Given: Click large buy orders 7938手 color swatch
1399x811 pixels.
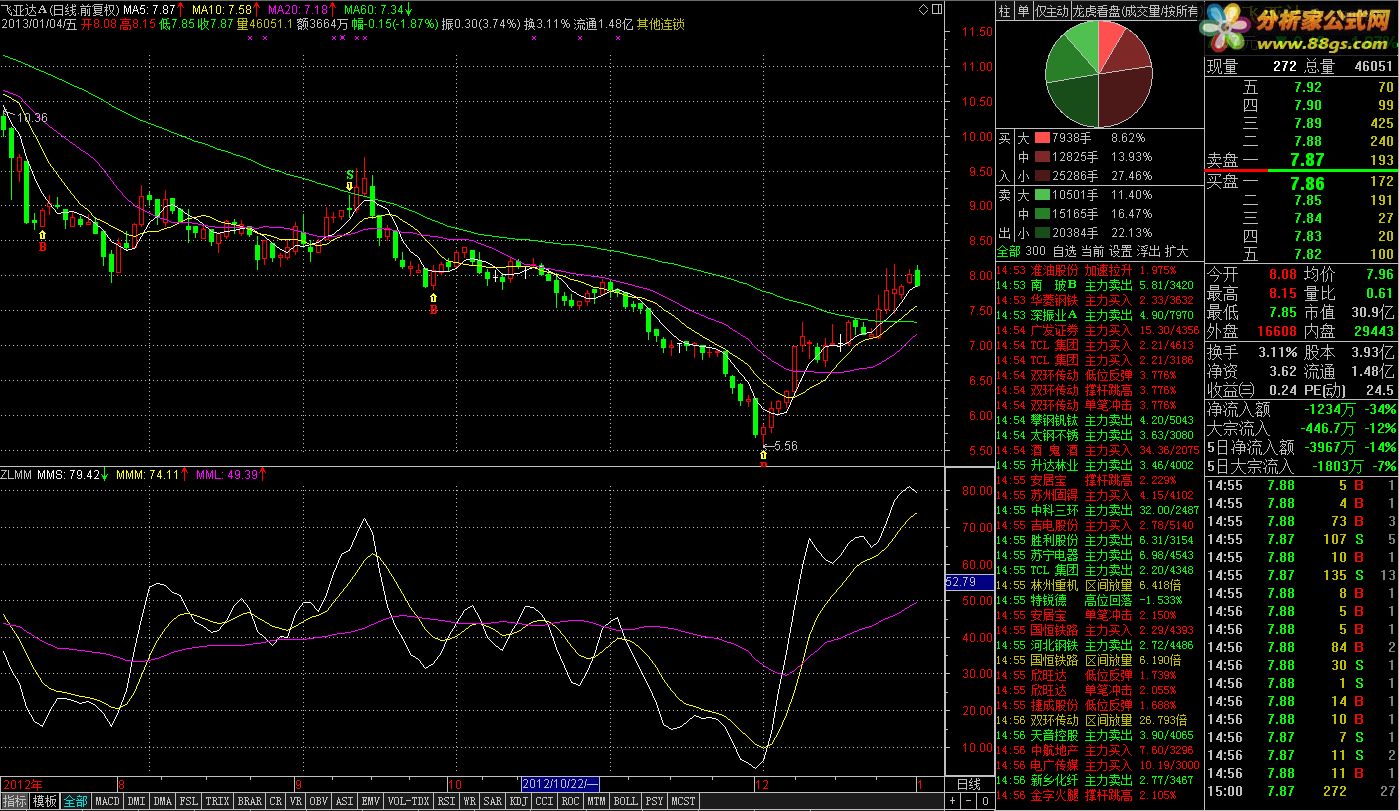Looking at the screenshot, I should pyautogui.click(x=1042, y=137).
